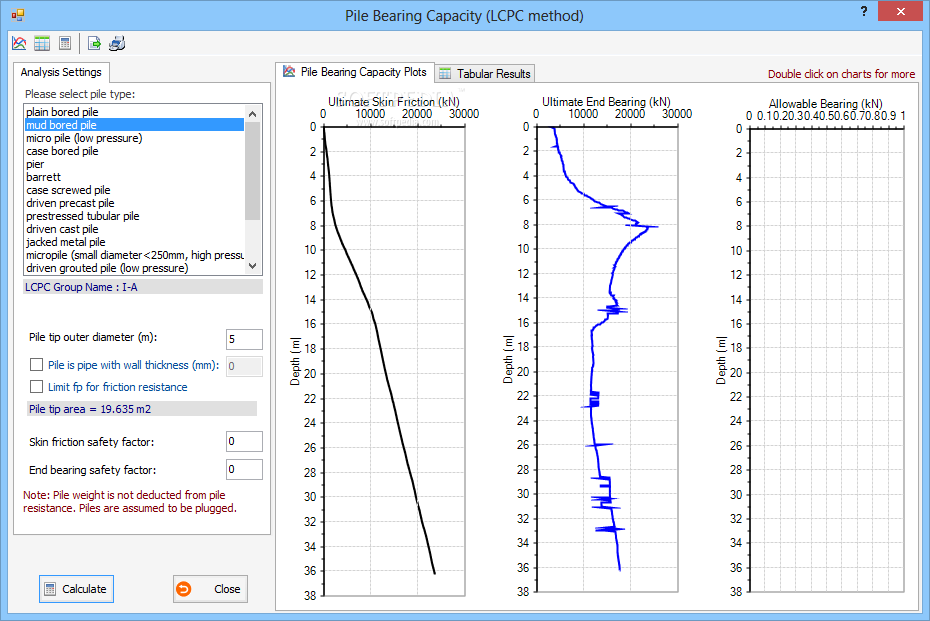Select 'micro pile (low pressure)' entry
The image size is (930, 621).
(x=134, y=138)
